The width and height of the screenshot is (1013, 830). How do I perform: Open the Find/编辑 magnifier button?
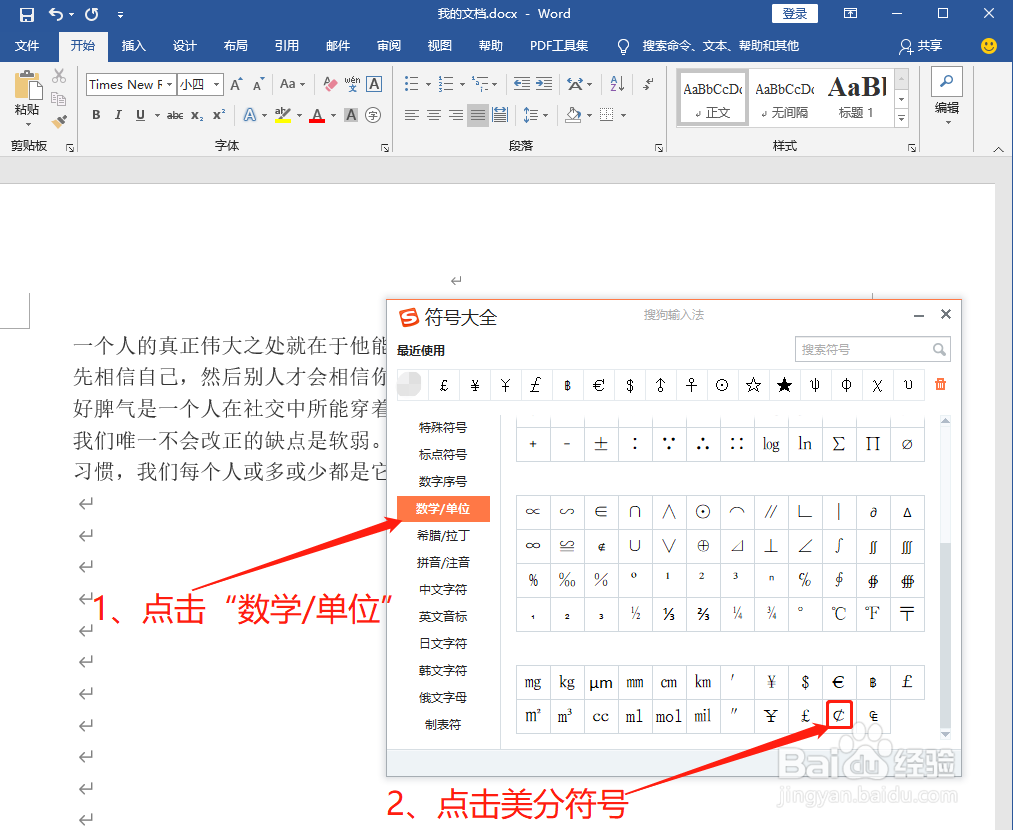tap(946, 97)
